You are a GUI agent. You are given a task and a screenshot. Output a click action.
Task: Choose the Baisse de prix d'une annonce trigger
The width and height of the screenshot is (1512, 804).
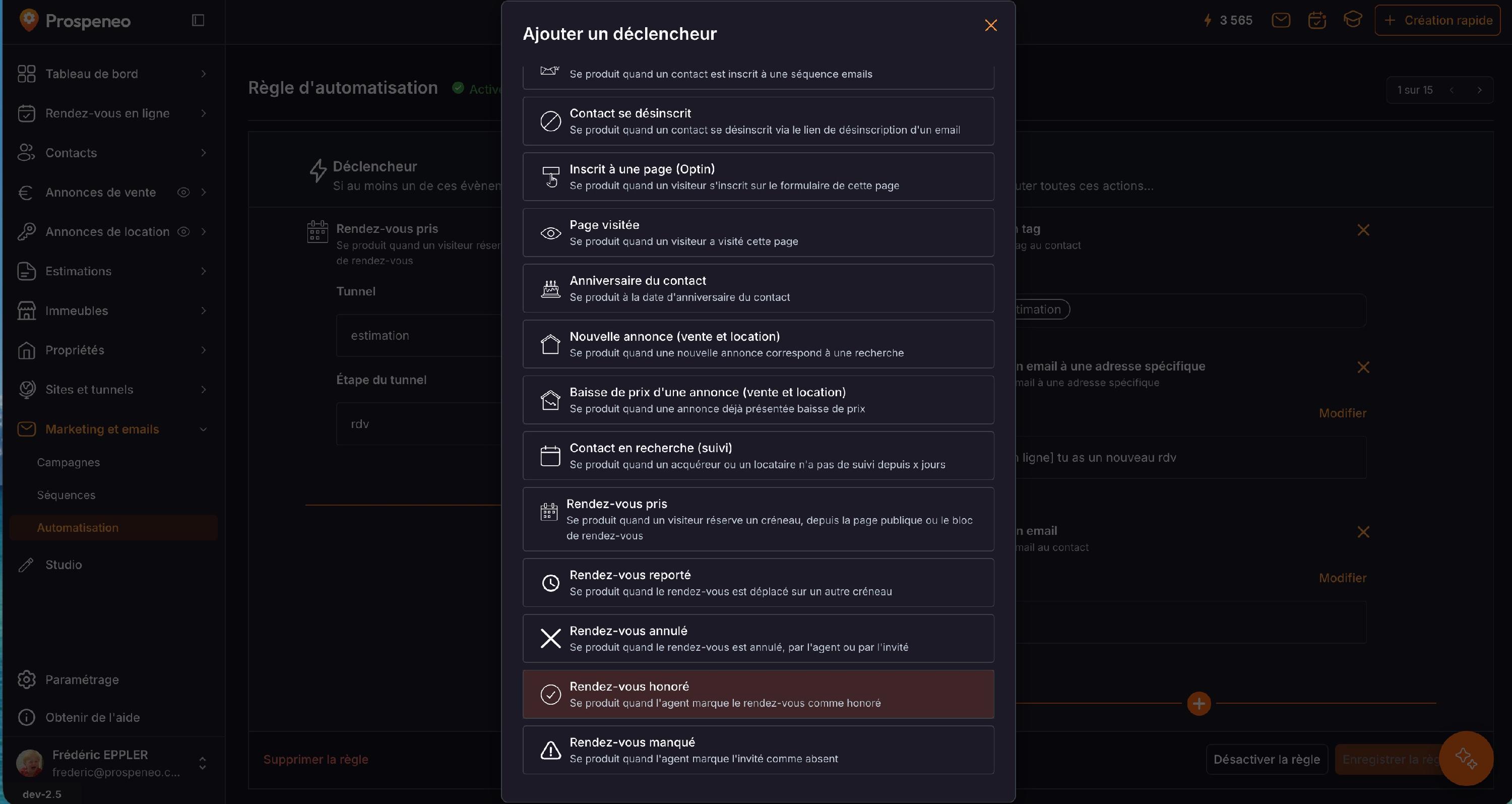(x=759, y=400)
